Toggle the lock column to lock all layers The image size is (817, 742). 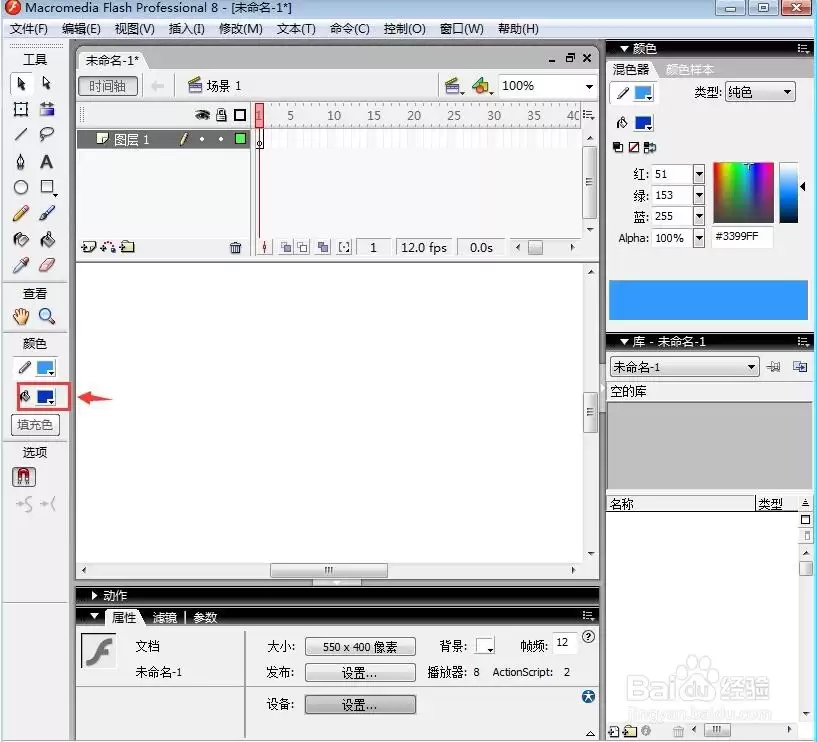221,115
